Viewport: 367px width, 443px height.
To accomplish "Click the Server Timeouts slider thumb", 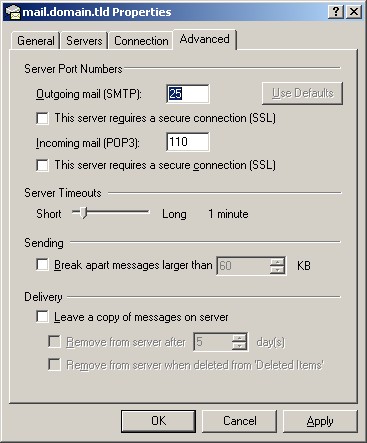I will 84,212.
